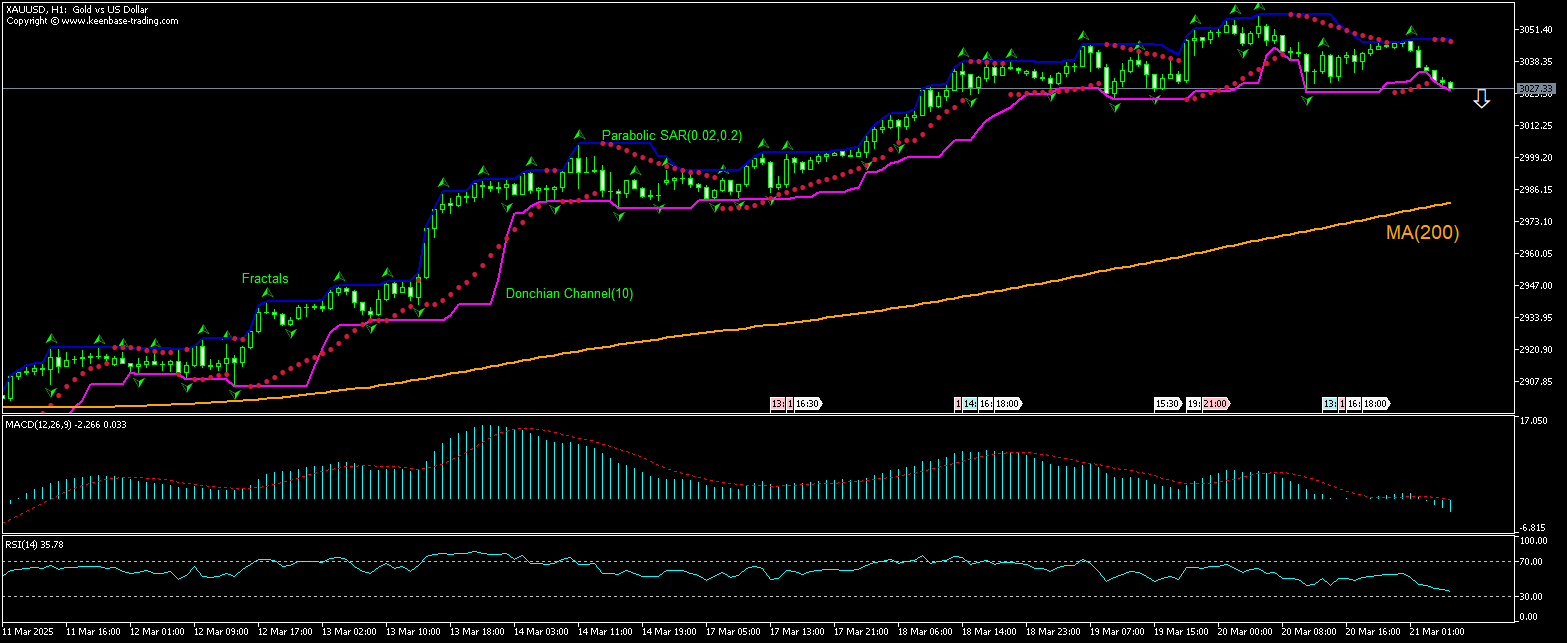The height and width of the screenshot is (643, 1567).
Task: Click the Donchian Channel(10) label
Action: (569, 294)
